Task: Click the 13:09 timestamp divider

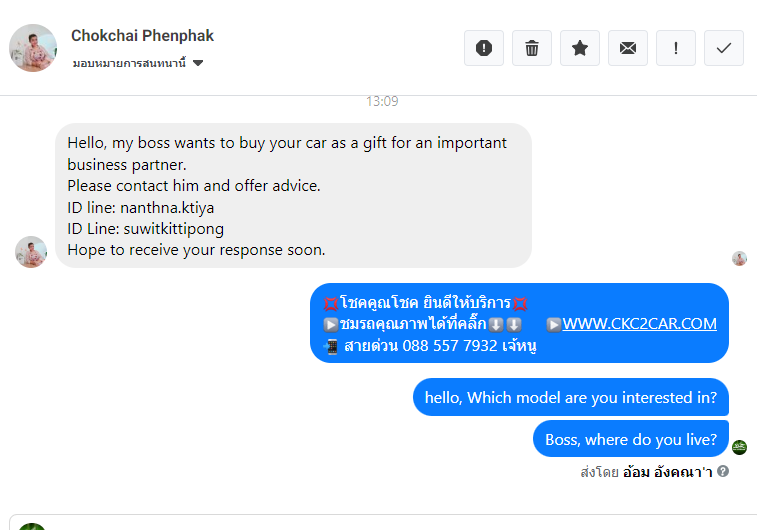Action: point(381,101)
